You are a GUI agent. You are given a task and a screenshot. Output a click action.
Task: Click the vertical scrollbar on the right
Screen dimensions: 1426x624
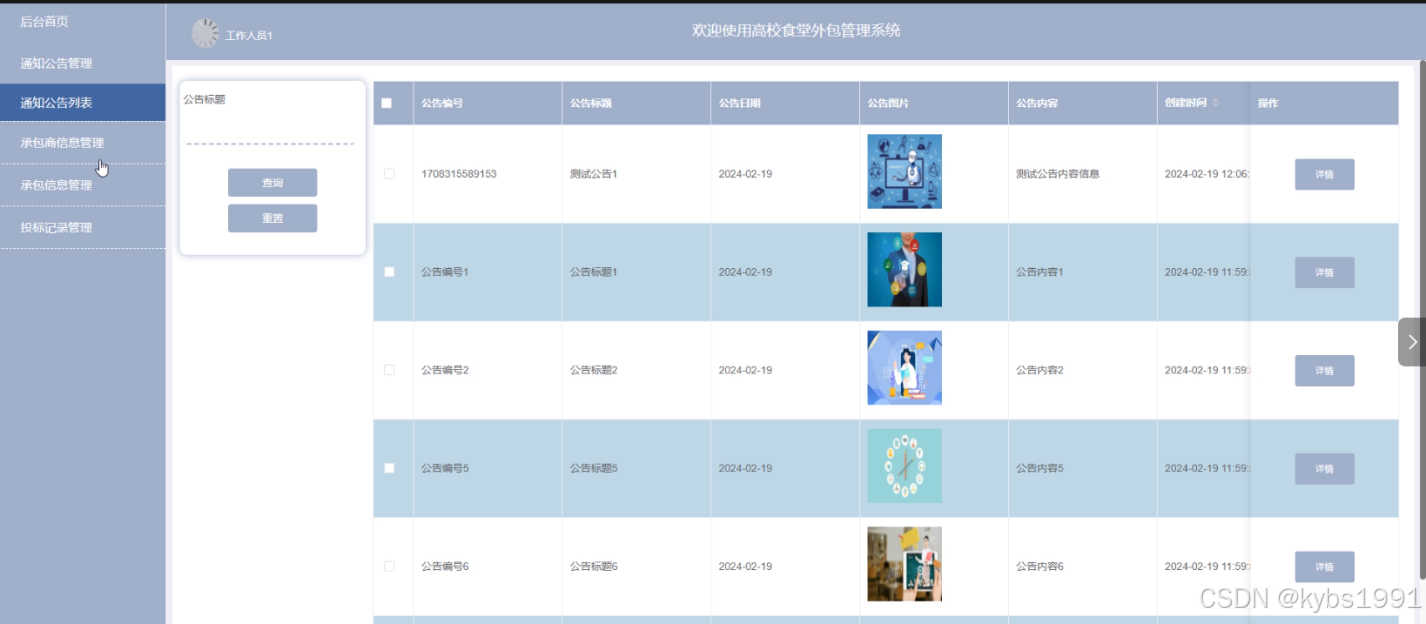pos(1421,320)
